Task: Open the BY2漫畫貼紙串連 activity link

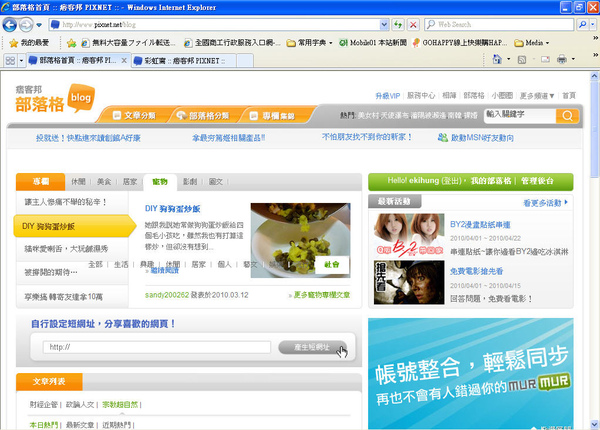Action: 480,225
